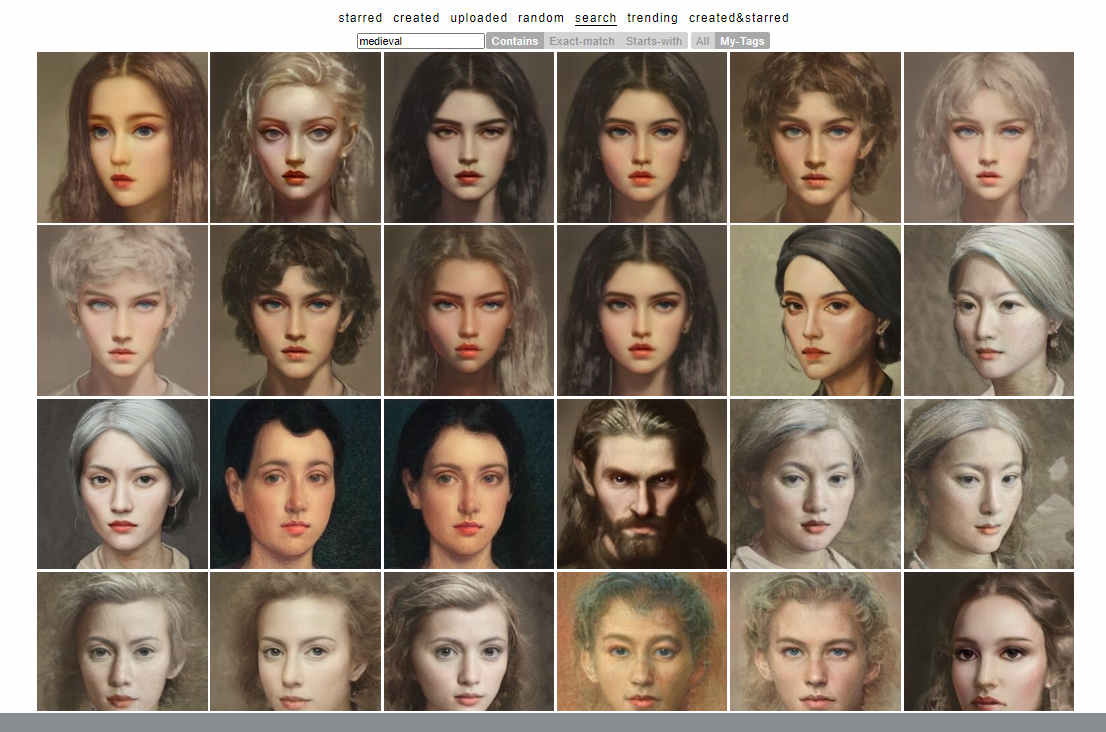
Task: Select the orange pastel portrait with blue-green curls
Action: (x=642, y=641)
